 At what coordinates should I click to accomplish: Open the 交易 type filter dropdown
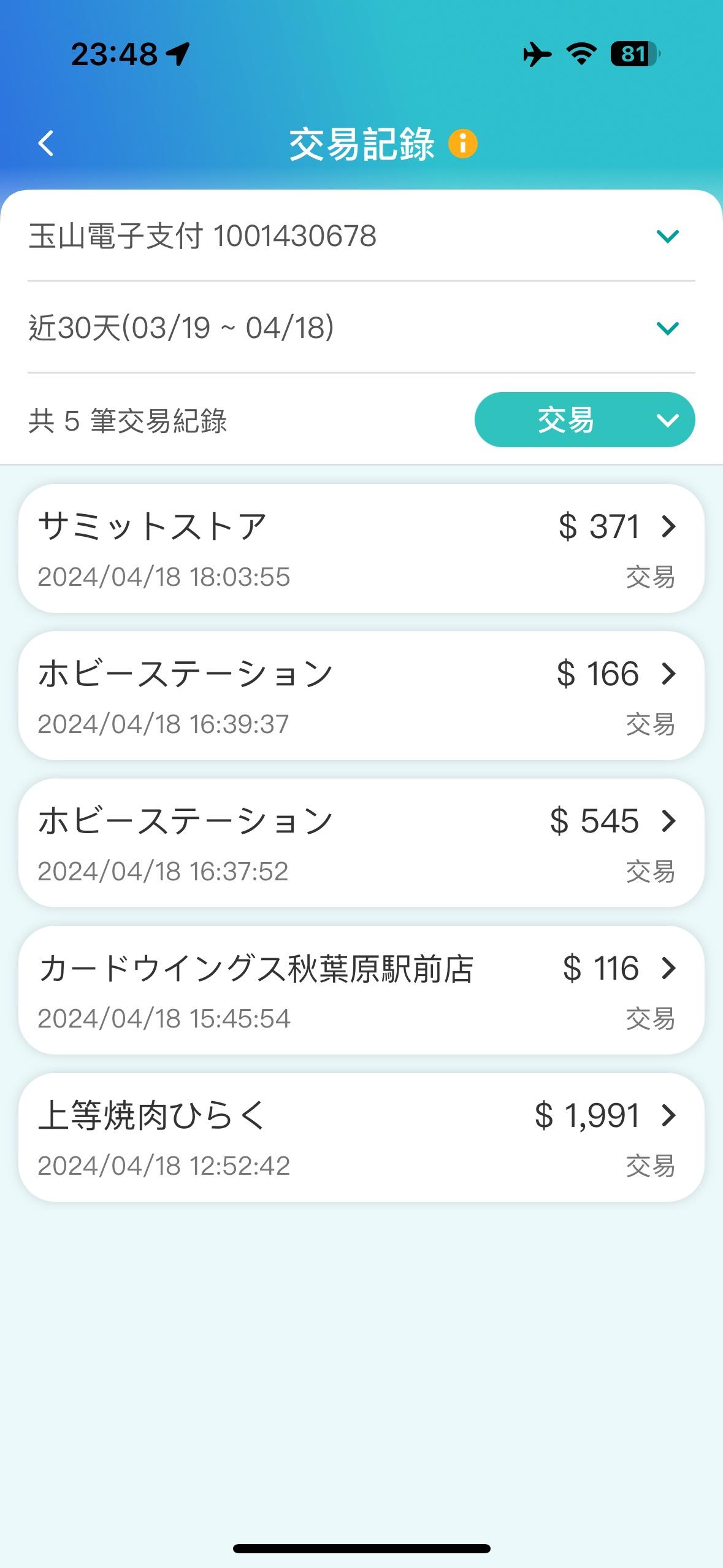(x=584, y=420)
